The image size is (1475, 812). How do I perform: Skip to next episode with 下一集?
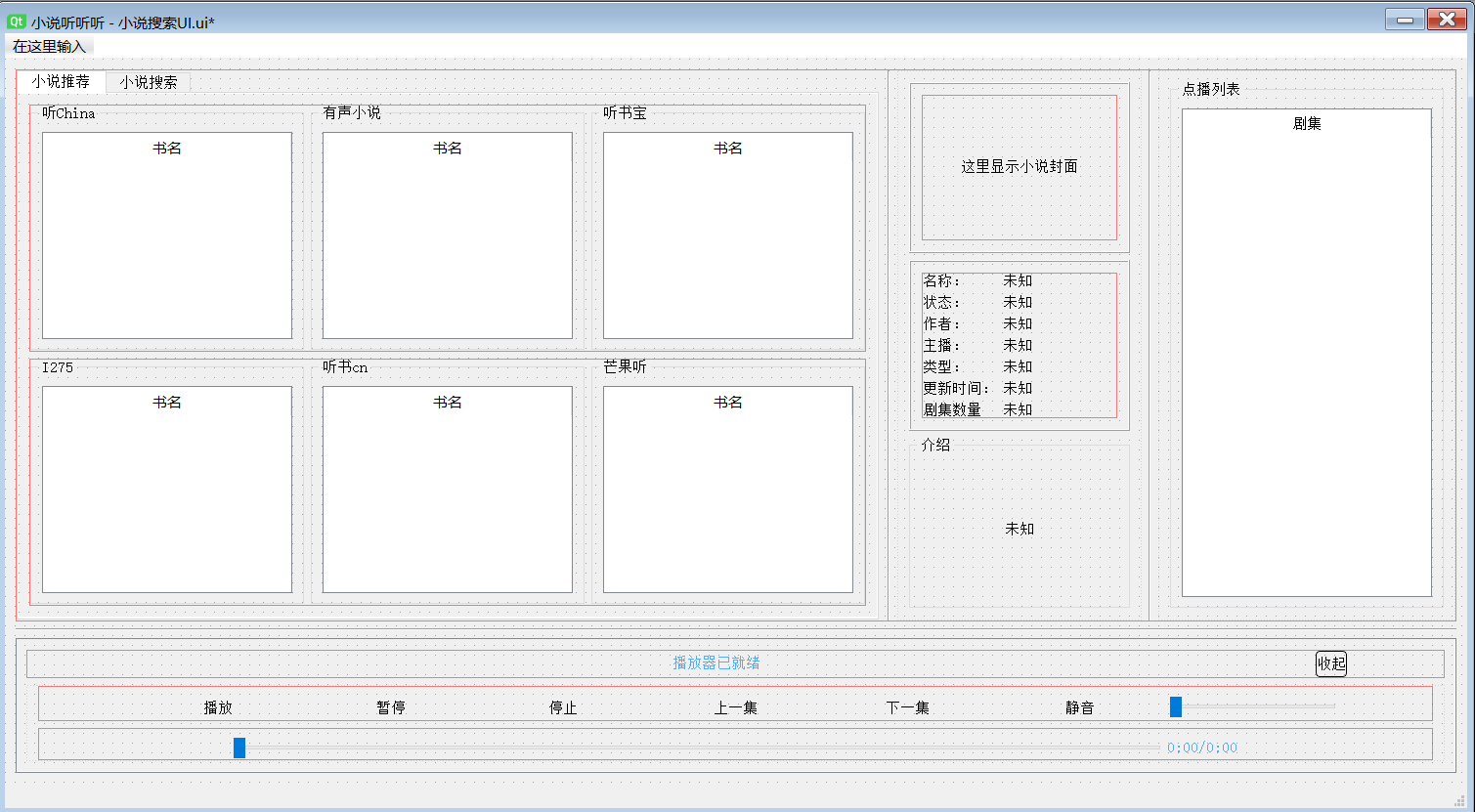click(908, 707)
